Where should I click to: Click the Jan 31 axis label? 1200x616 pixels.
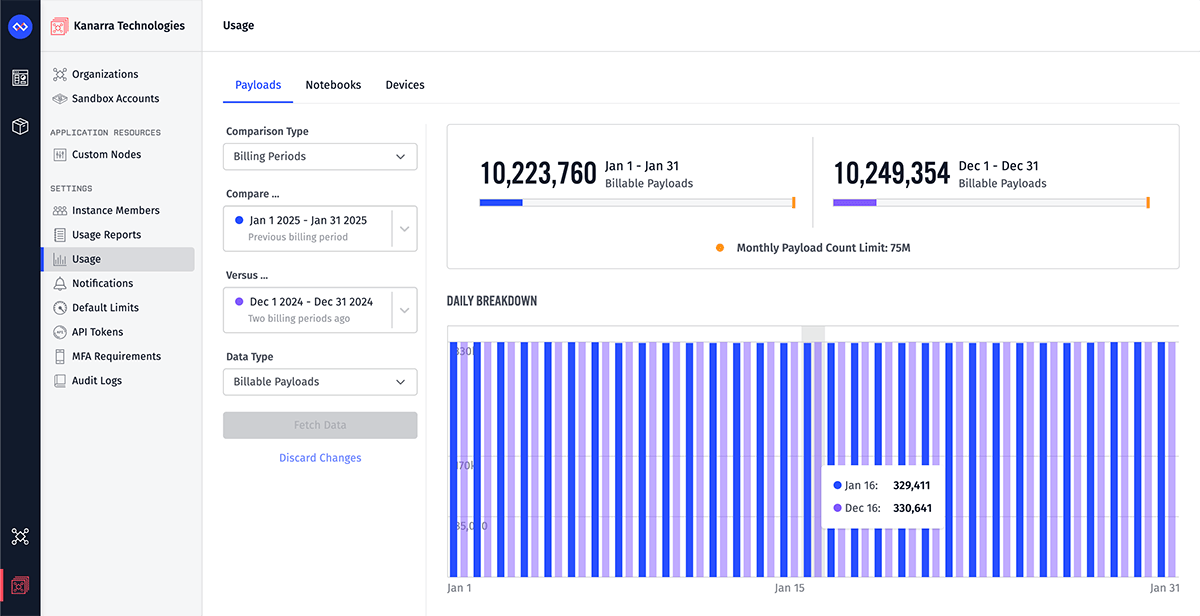point(1164,588)
